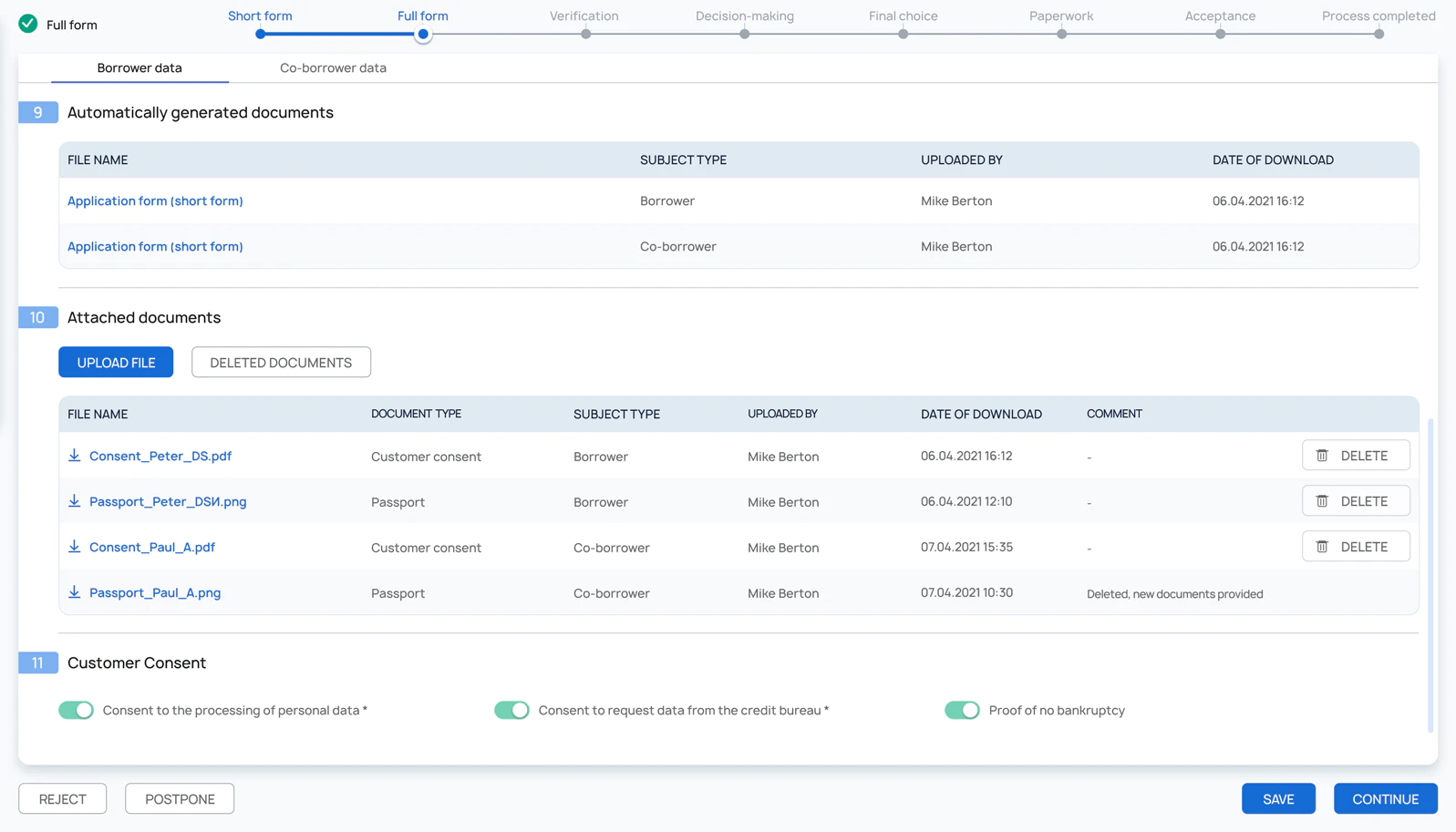Open borrower Application form (short form) link
1456x832 pixels.
155,200
